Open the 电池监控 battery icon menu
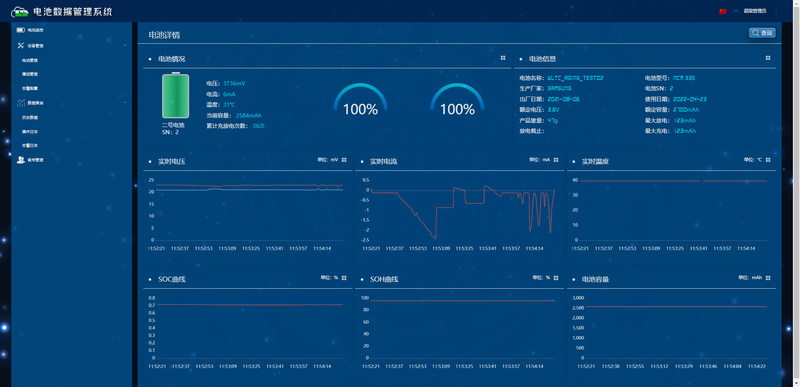Viewport: 800px width, 387px height. [x=20, y=31]
